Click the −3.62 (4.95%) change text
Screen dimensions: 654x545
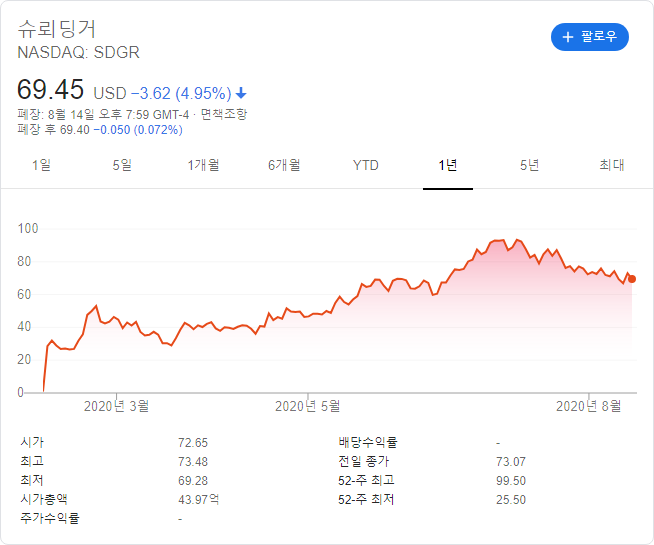[x=181, y=93]
